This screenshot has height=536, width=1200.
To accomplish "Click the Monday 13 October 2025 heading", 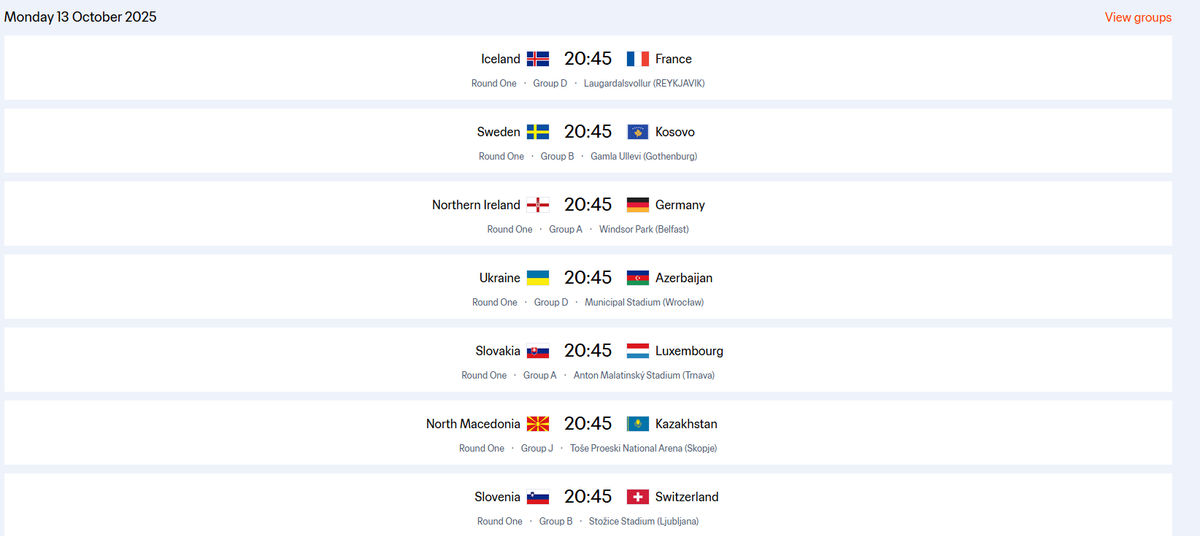I will (80, 17).
